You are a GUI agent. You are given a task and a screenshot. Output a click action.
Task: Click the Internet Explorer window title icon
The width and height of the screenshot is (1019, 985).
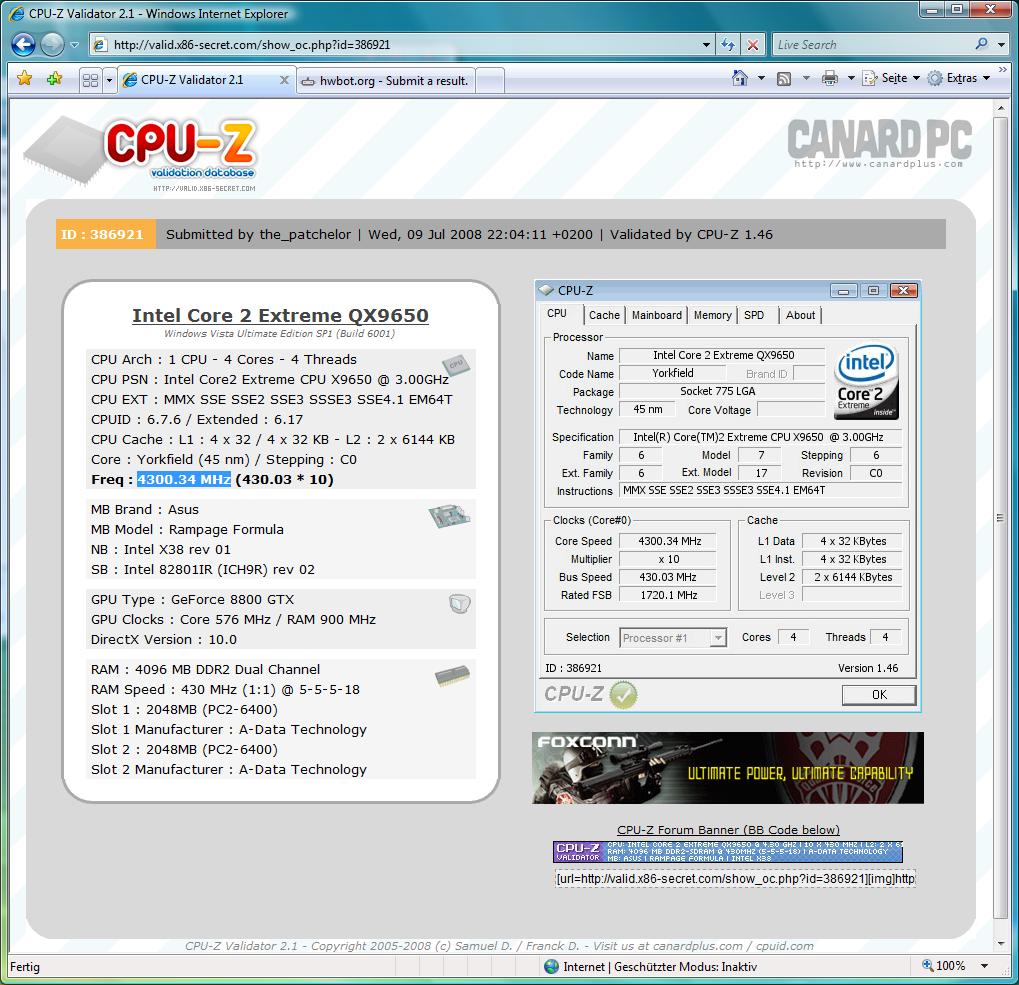click(18, 13)
